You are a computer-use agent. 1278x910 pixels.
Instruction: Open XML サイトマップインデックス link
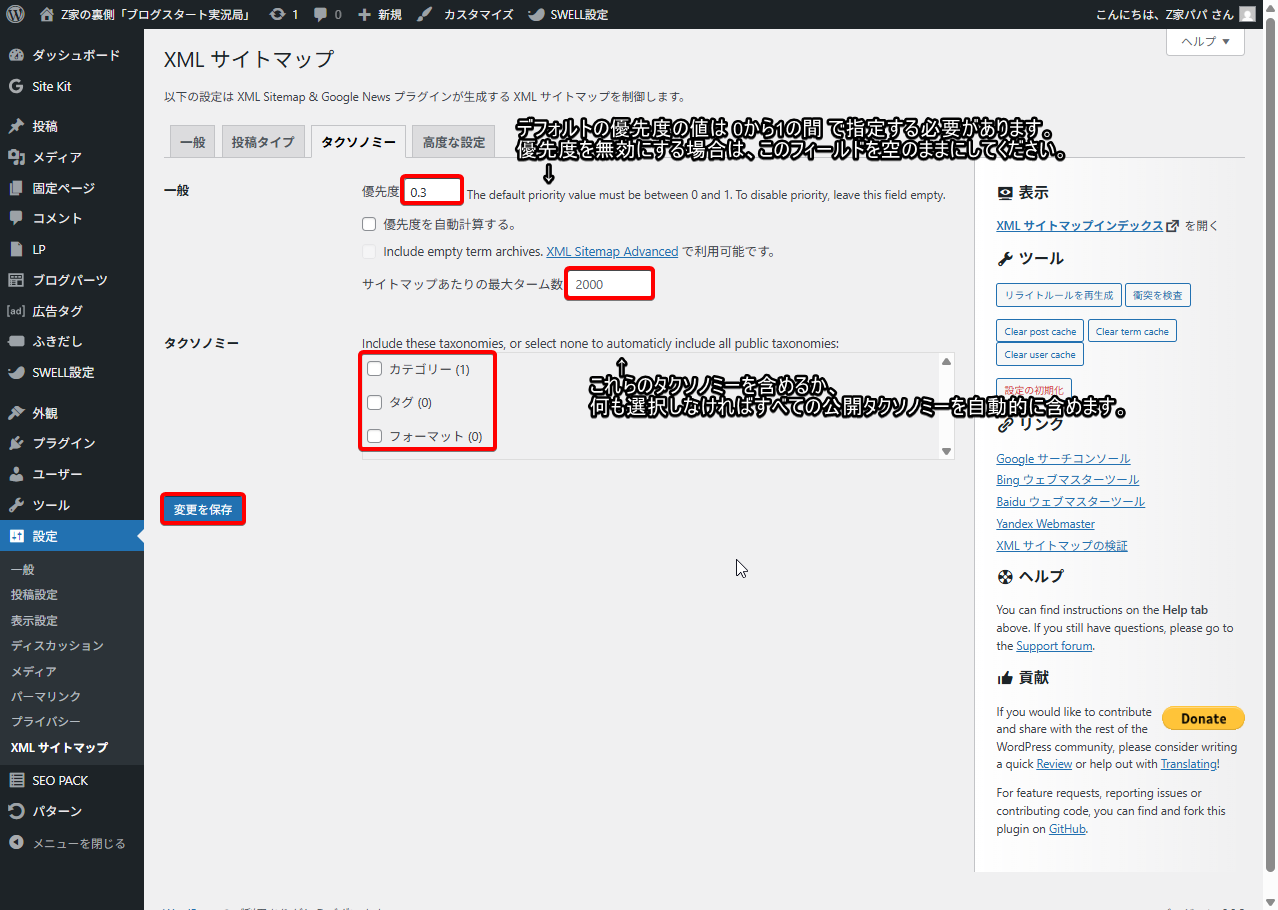coord(1080,226)
